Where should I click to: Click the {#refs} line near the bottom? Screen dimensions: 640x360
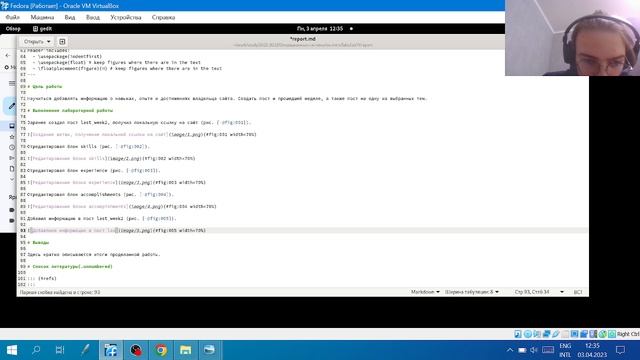pyautogui.click(x=42, y=278)
